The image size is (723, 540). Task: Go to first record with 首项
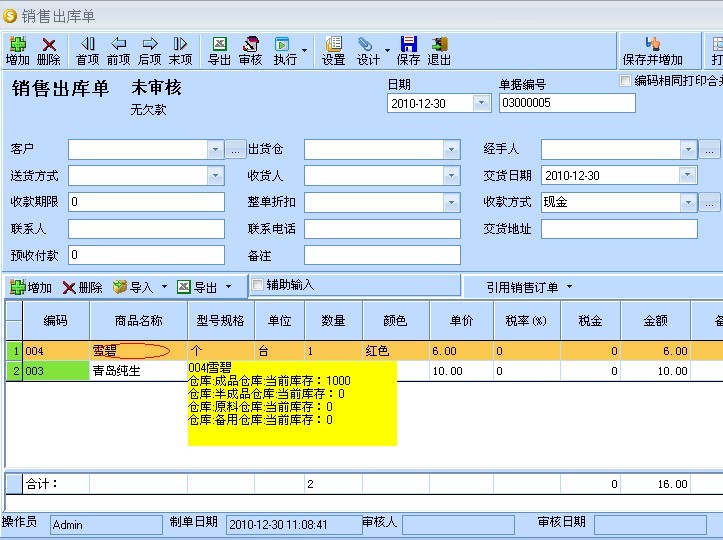pos(88,51)
